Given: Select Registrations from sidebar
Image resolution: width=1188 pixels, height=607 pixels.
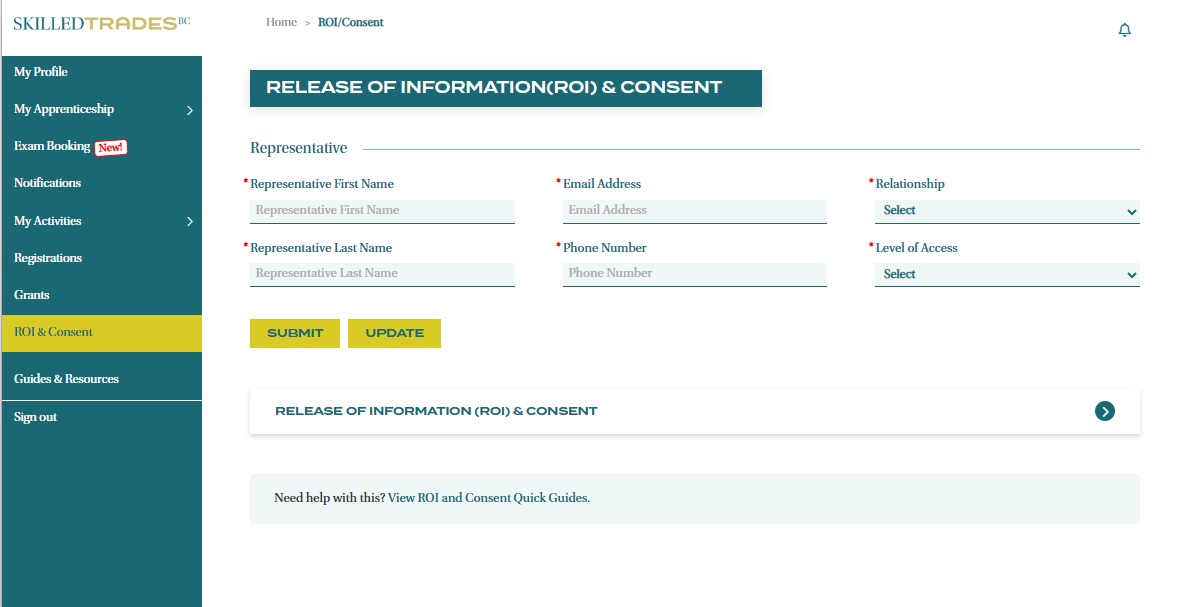Looking at the screenshot, I should coord(48,258).
